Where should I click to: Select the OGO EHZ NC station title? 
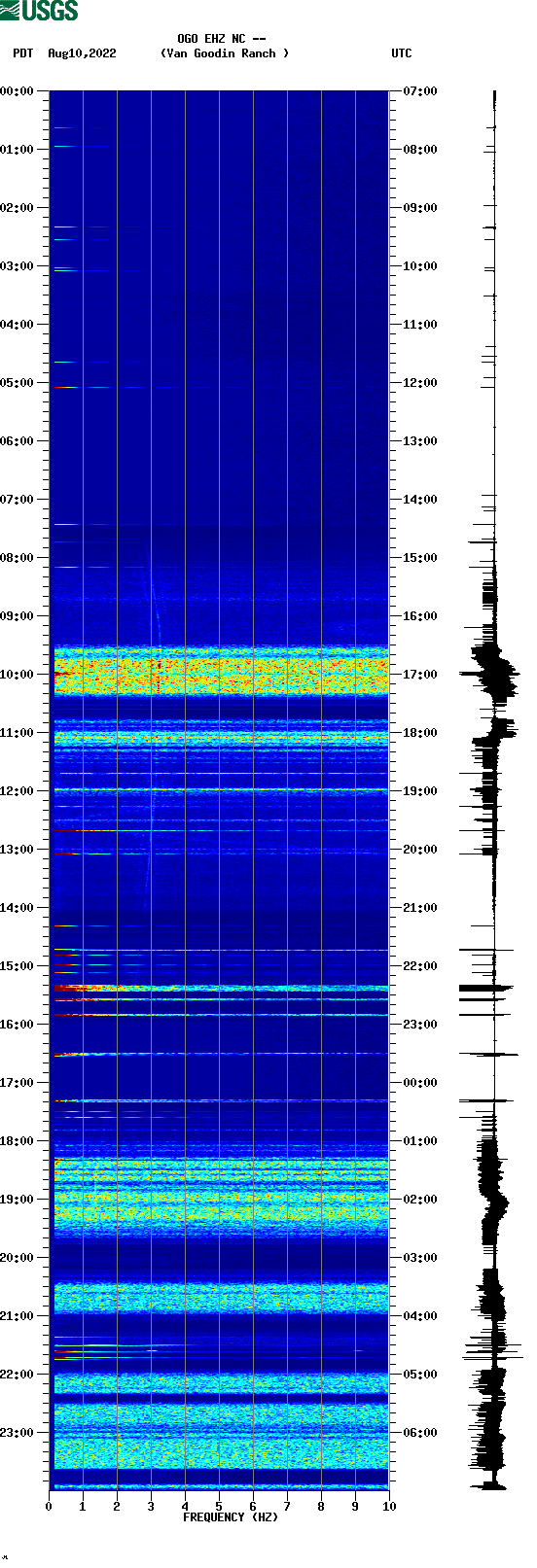(x=222, y=39)
